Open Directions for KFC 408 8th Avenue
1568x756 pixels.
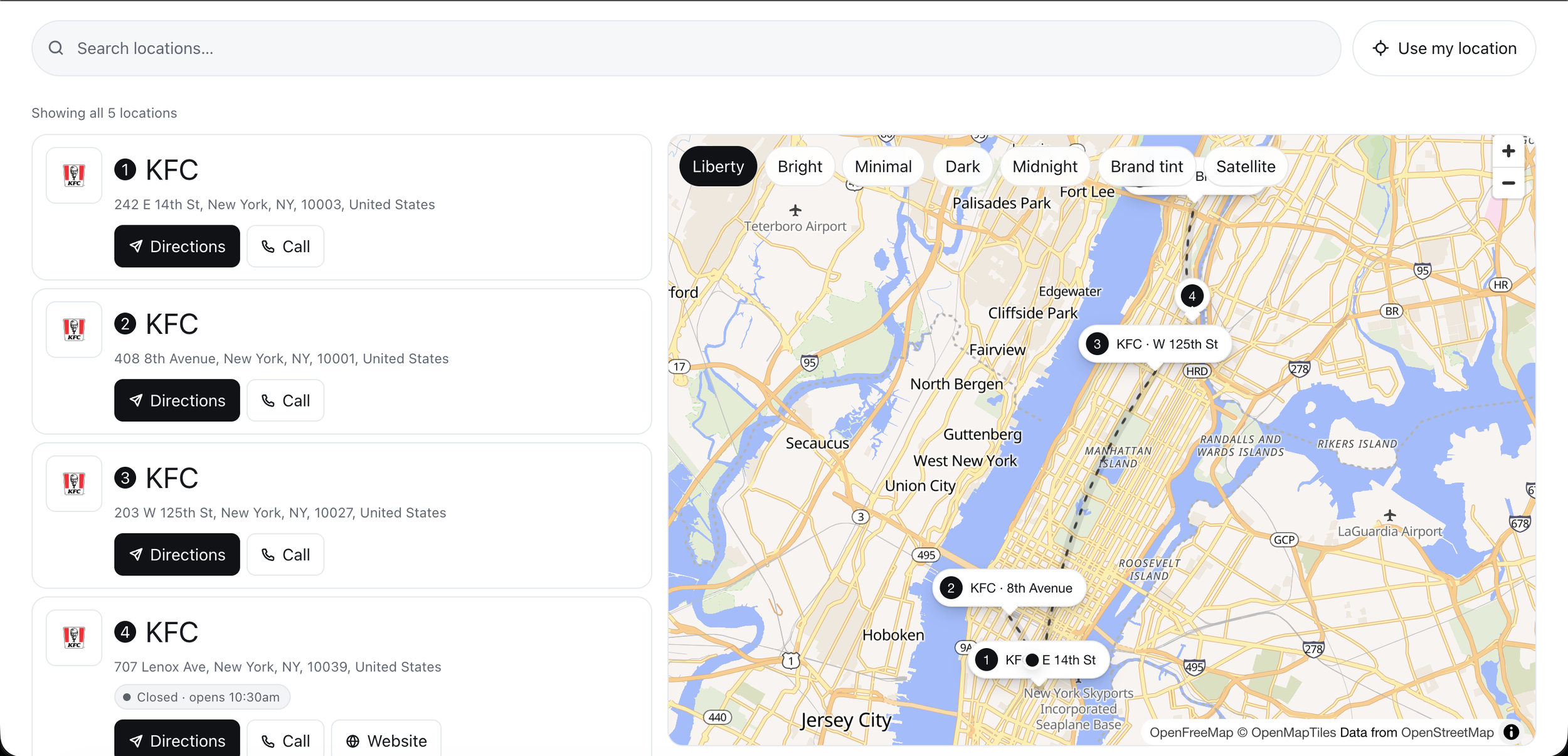[177, 400]
